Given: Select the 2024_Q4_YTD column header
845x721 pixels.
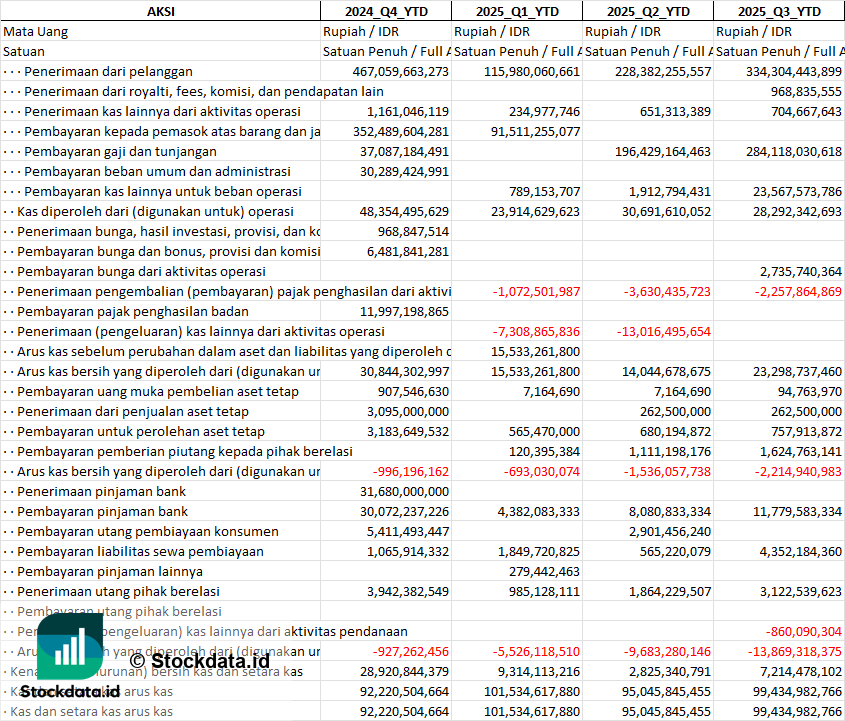Looking at the screenshot, I should pos(385,11).
